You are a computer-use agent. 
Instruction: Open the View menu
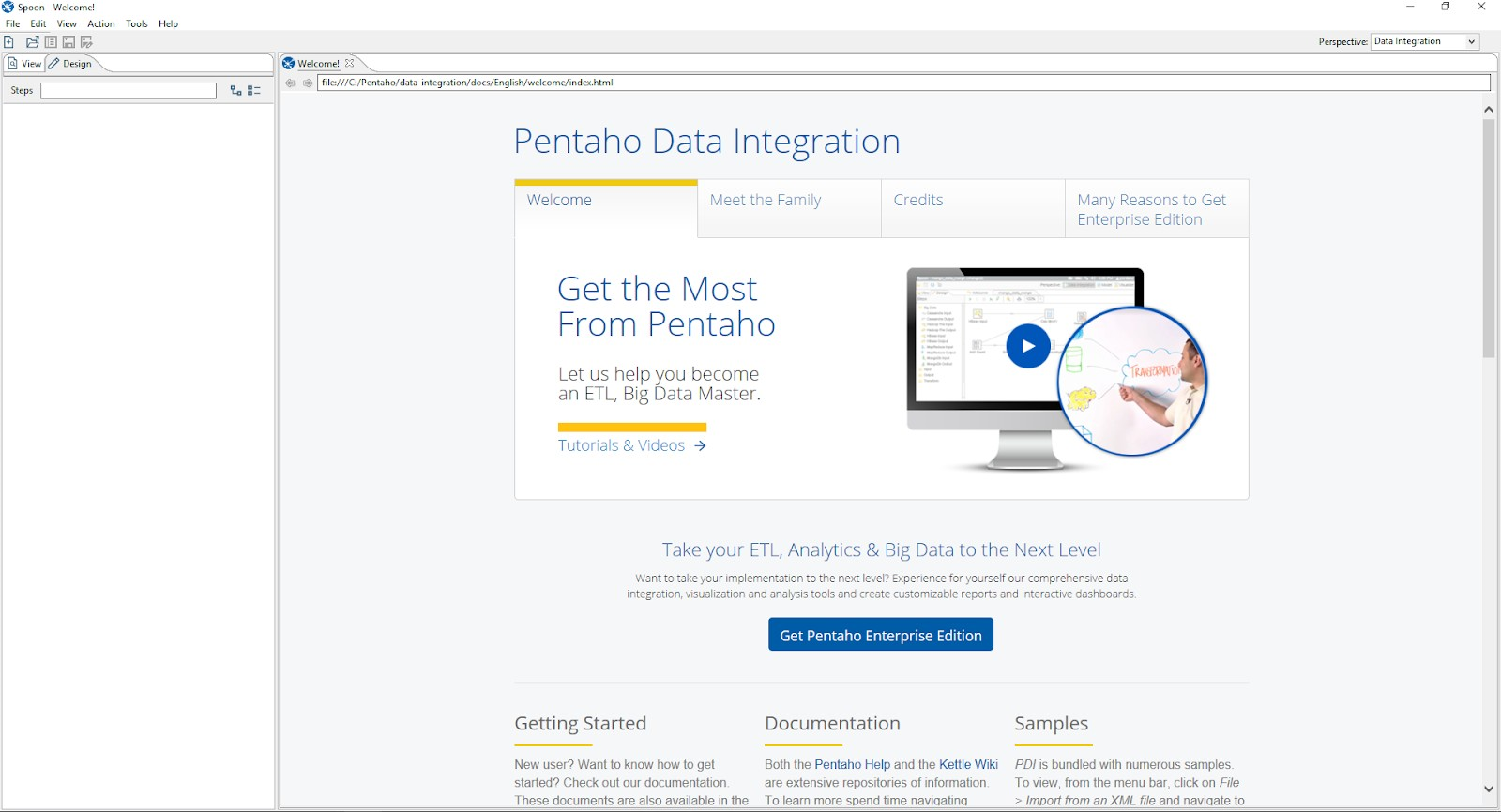[67, 24]
